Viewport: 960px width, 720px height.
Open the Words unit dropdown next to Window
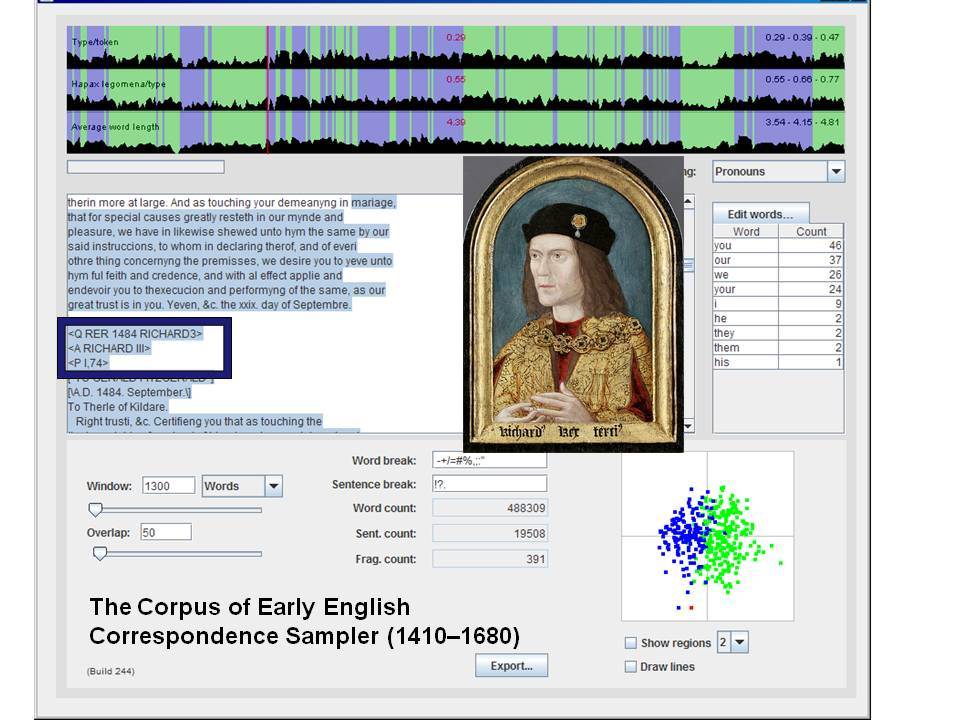(x=274, y=486)
